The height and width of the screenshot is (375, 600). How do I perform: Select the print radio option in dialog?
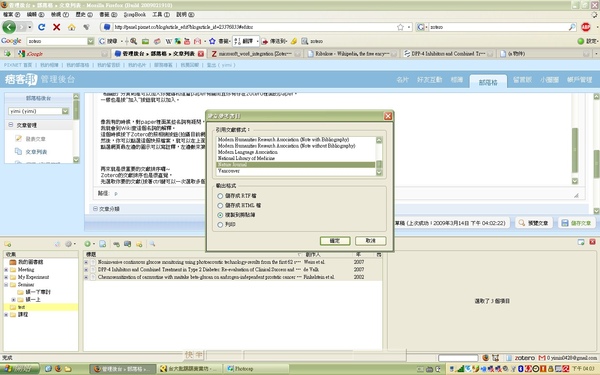pyautogui.click(x=220, y=225)
